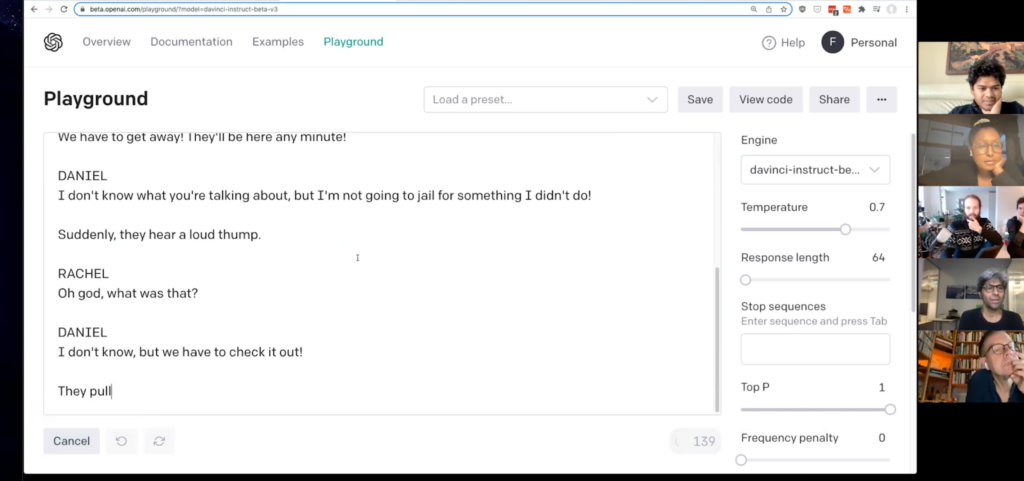Go to the Examples tab
Screen dimensions: 1024x481
tap(278, 42)
